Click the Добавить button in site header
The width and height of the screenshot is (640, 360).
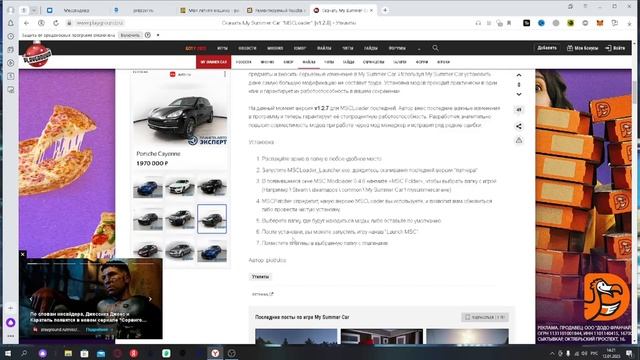pos(547,48)
